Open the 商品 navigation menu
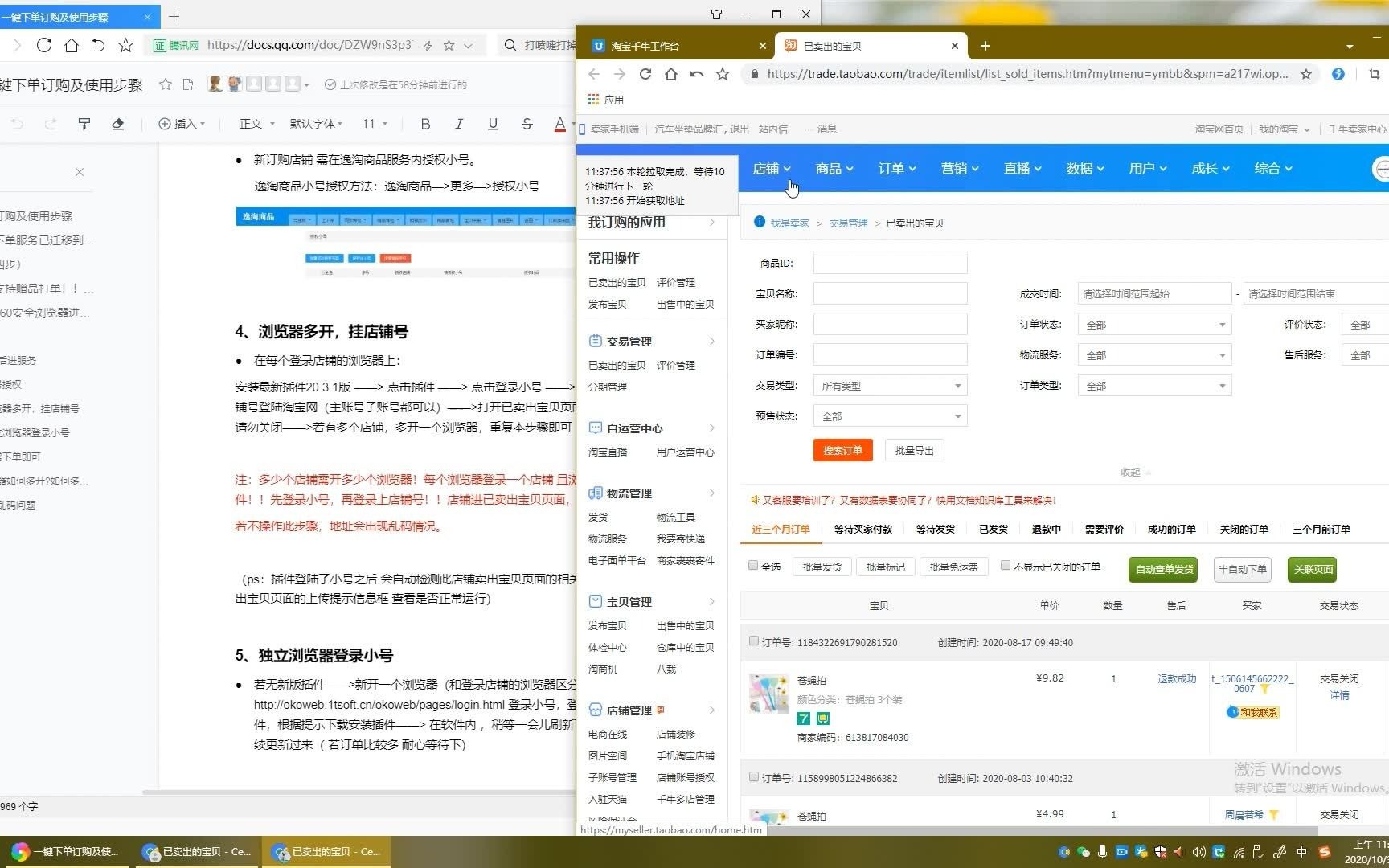Viewport: 1389px width, 868px height. coord(834,168)
